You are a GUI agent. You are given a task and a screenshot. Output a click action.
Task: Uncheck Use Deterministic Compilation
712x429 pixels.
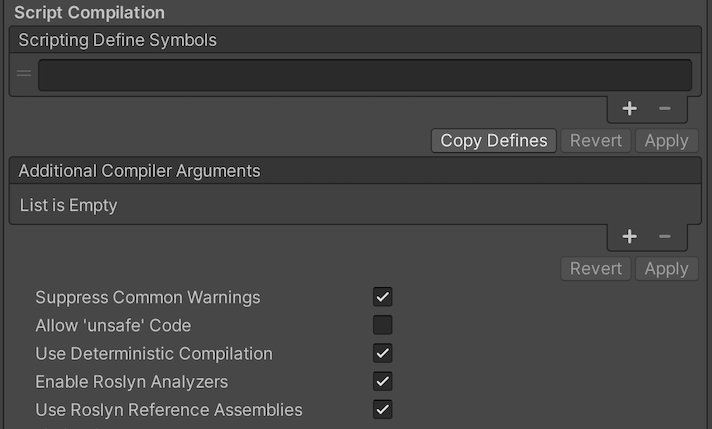coord(382,353)
